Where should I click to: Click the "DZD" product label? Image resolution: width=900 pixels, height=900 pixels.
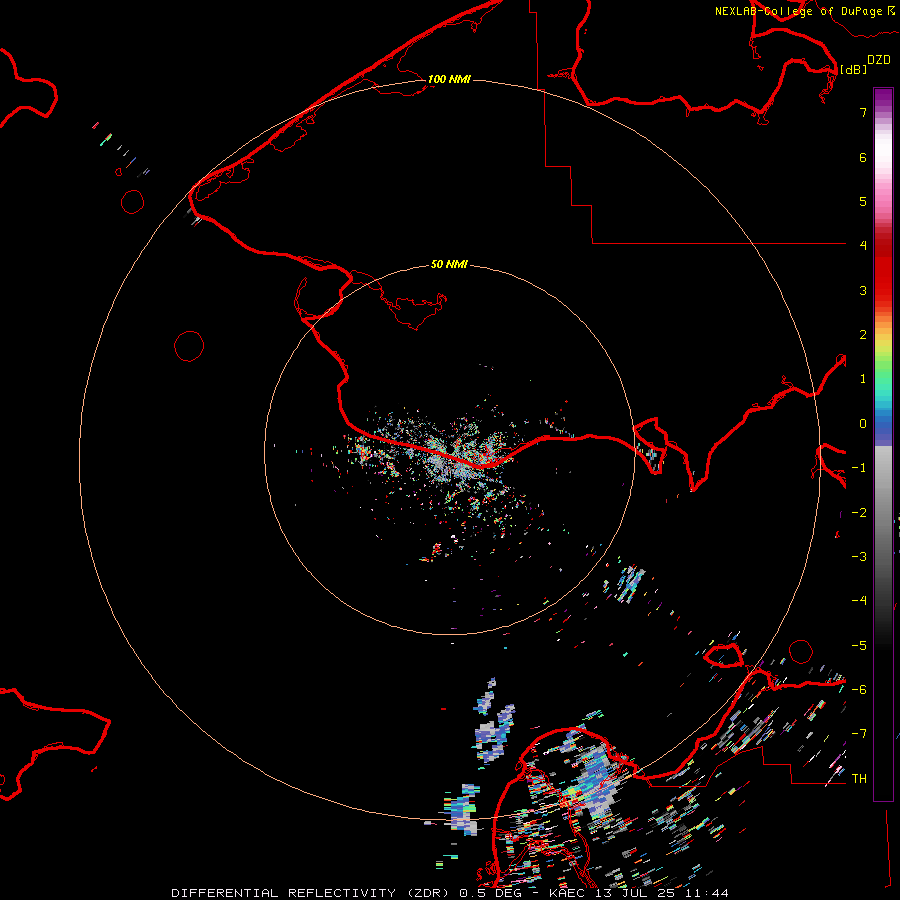pyautogui.click(x=879, y=60)
